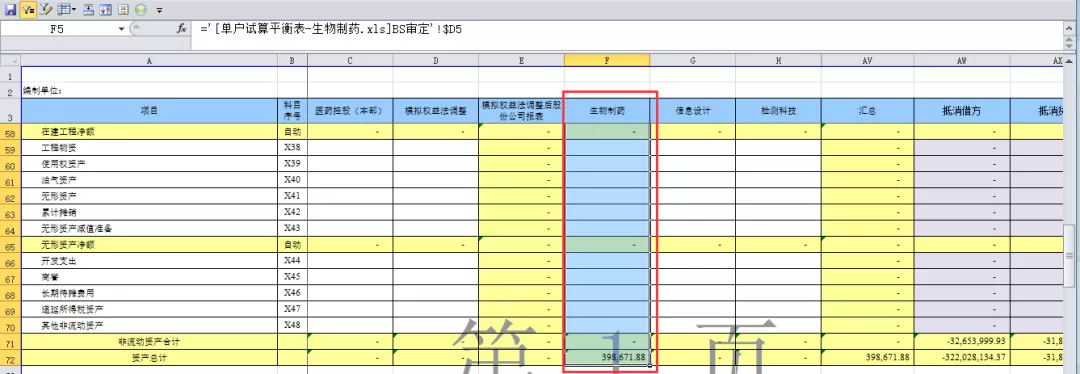Viewport: 1080px width, 374px height.
Task: Click the Save icon in quick access toolbar
Action: point(10,10)
